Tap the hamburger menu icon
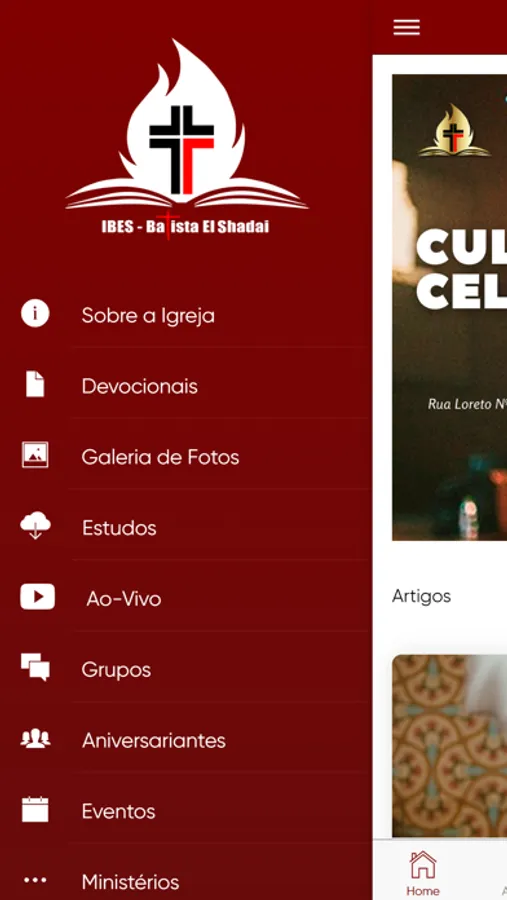 coord(407,27)
